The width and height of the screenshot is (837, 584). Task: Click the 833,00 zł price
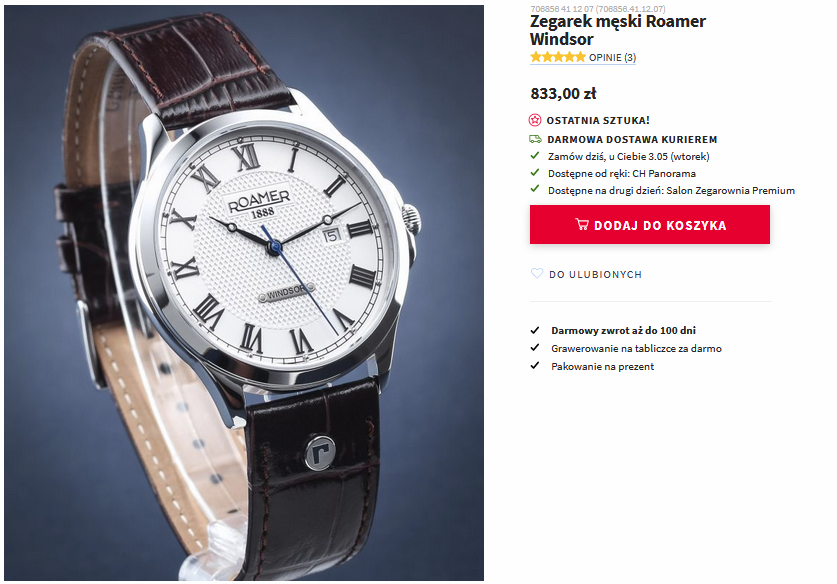563,93
